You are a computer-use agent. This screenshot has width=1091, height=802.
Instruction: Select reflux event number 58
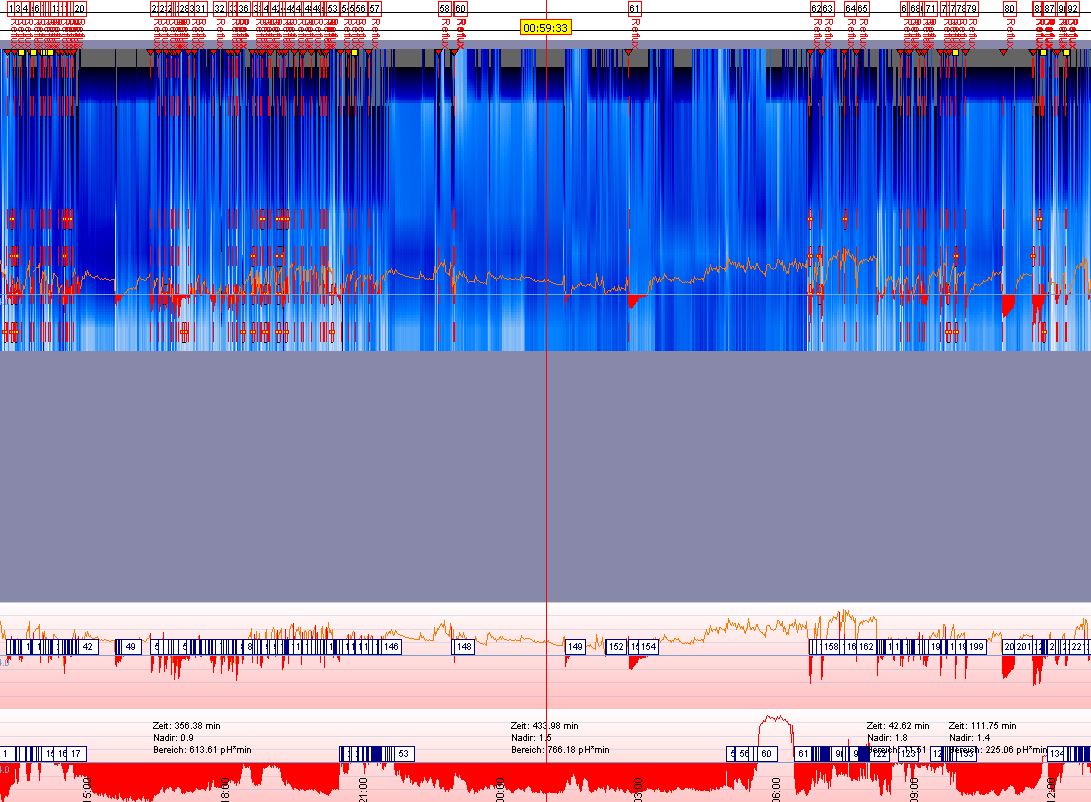445,8
